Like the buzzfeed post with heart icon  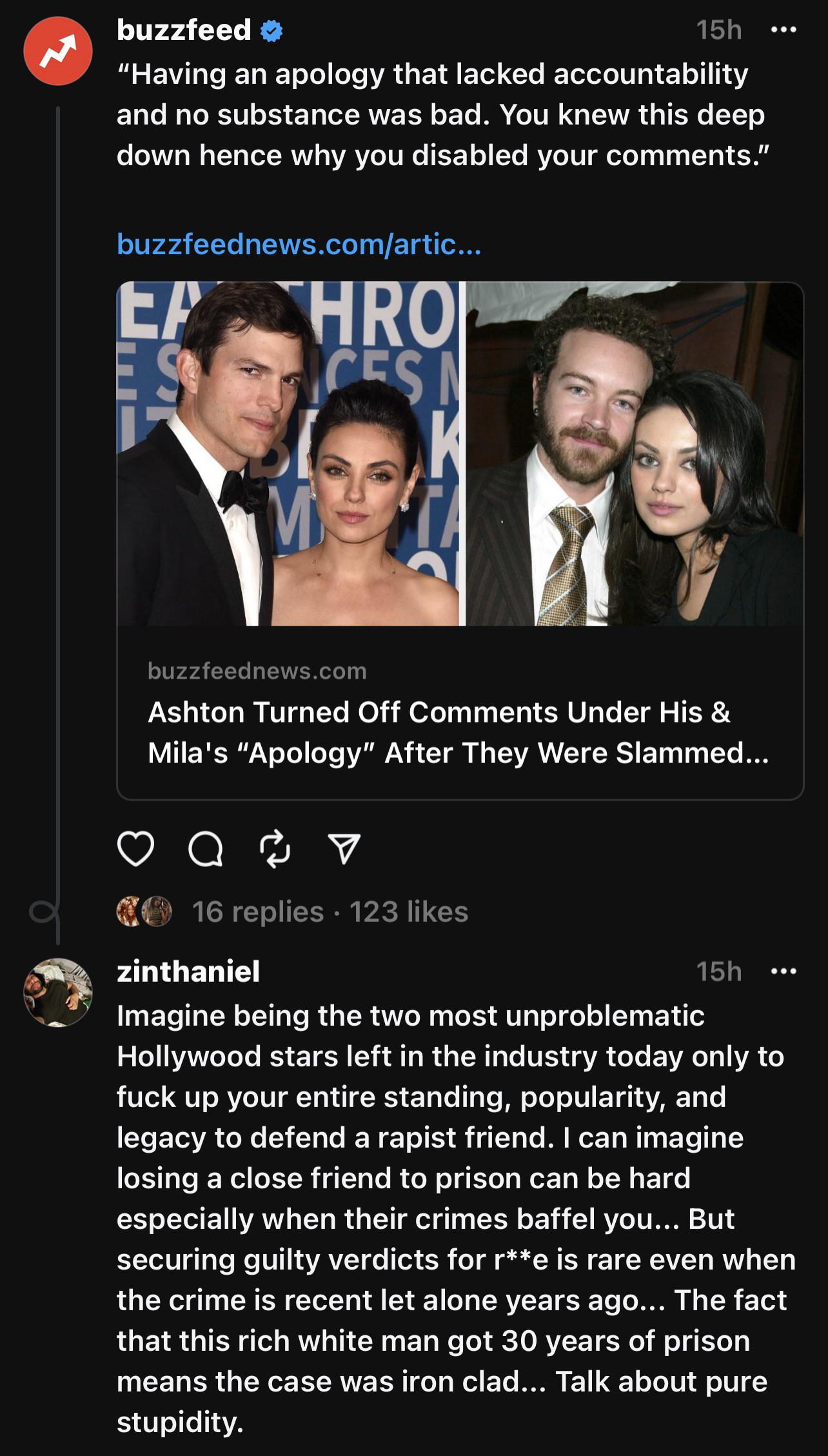[x=135, y=848]
